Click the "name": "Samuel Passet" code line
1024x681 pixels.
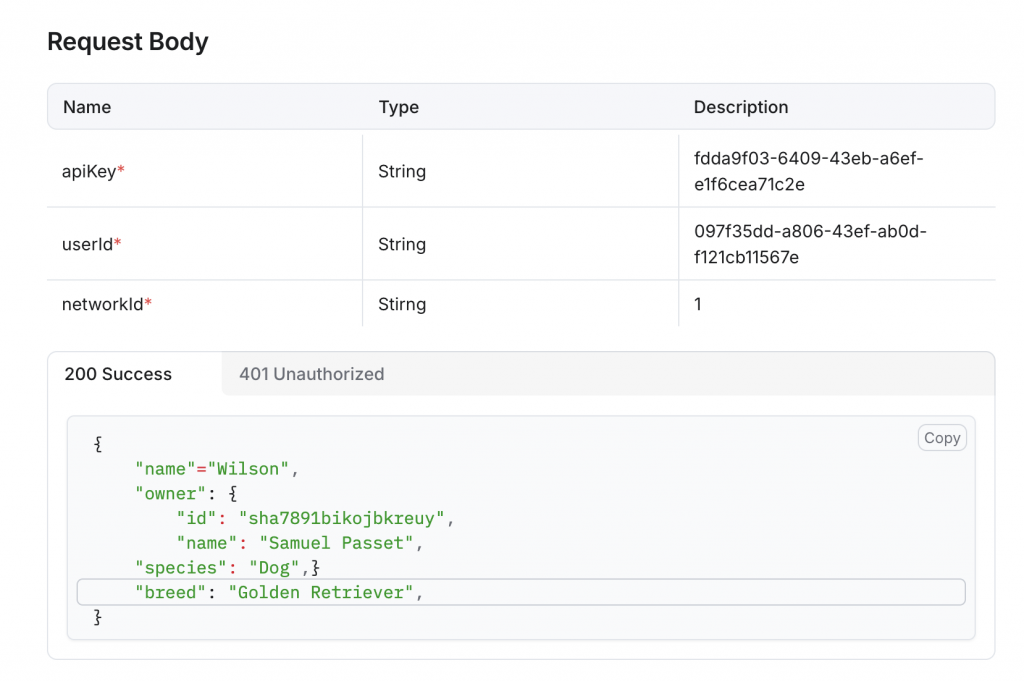pyautogui.click(x=300, y=543)
